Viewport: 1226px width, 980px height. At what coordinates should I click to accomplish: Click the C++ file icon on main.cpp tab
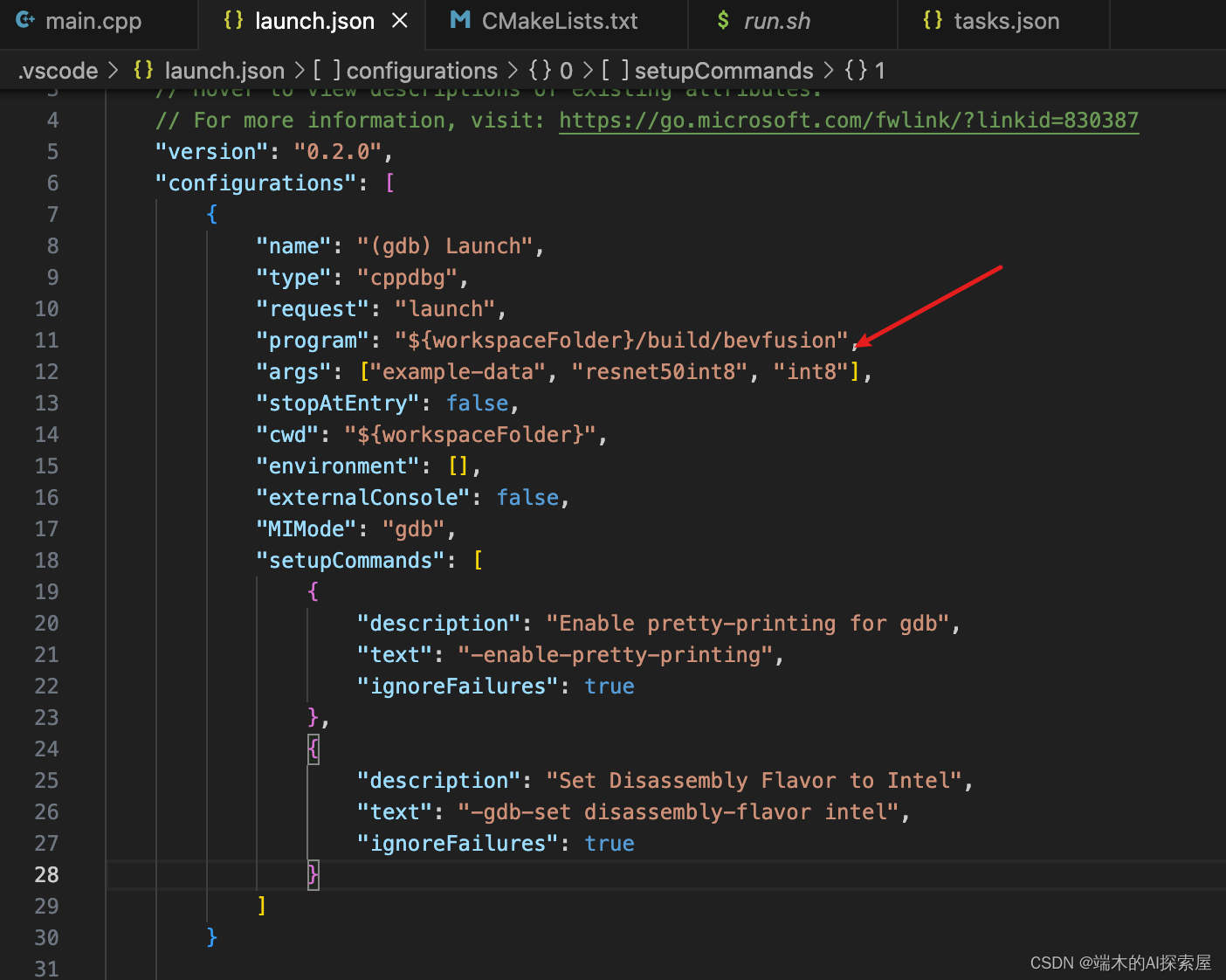point(25,21)
